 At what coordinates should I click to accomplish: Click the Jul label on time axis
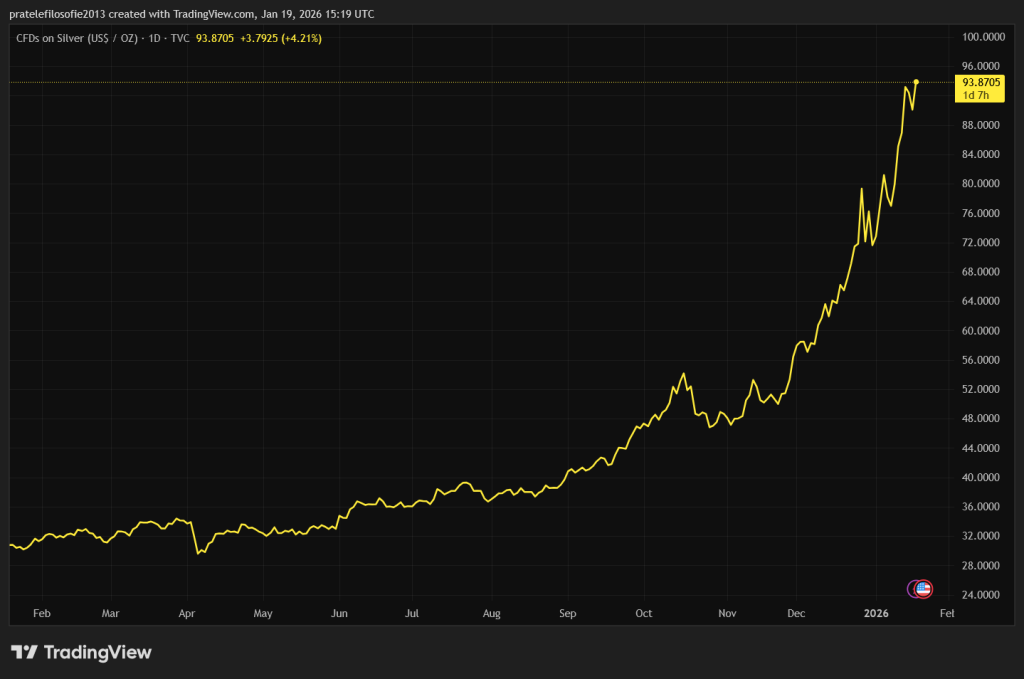click(411, 612)
